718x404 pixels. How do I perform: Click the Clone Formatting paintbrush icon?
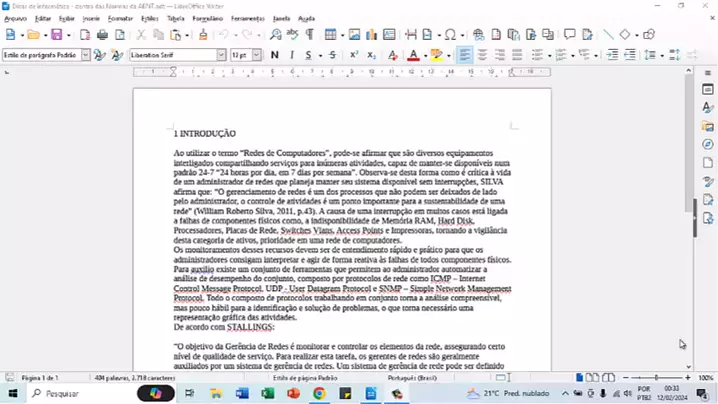tap(203, 35)
